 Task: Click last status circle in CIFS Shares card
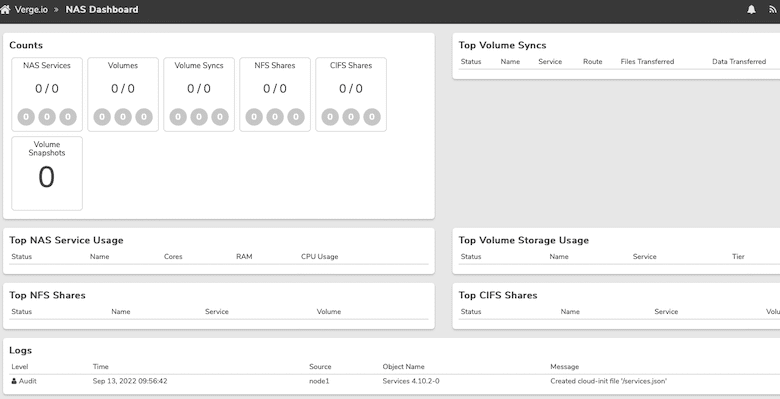click(373, 117)
